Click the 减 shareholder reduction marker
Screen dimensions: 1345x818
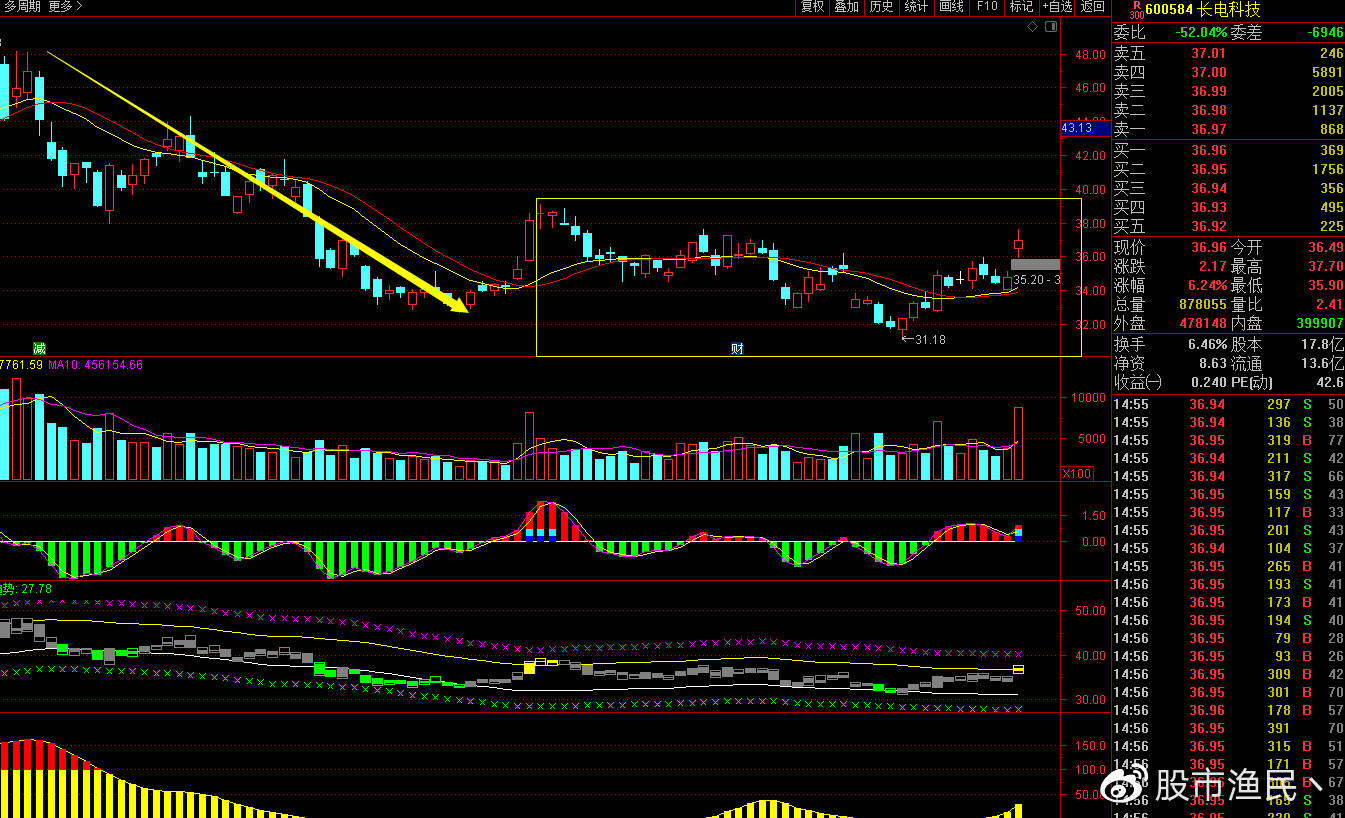click(x=39, y=348)
